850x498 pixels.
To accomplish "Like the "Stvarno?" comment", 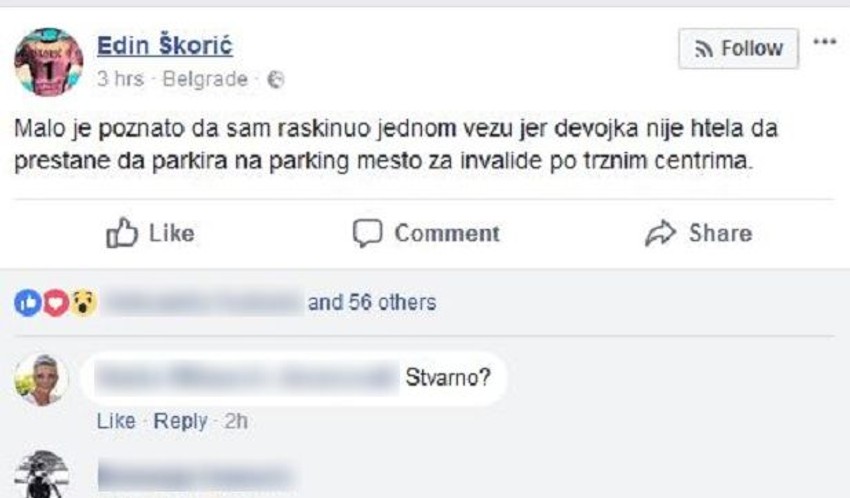I will 115,421.
